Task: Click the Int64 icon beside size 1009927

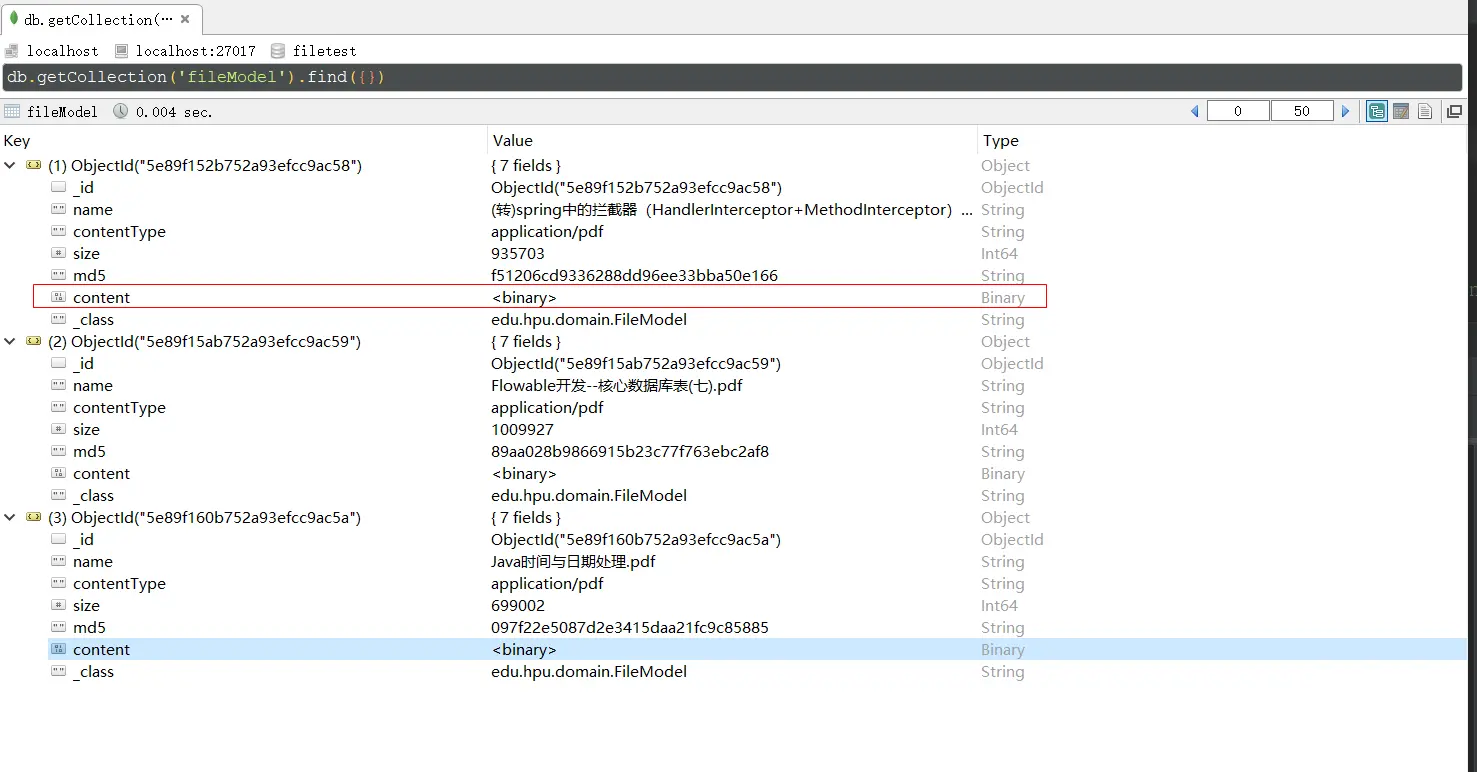Action: [x=59, y=430]
